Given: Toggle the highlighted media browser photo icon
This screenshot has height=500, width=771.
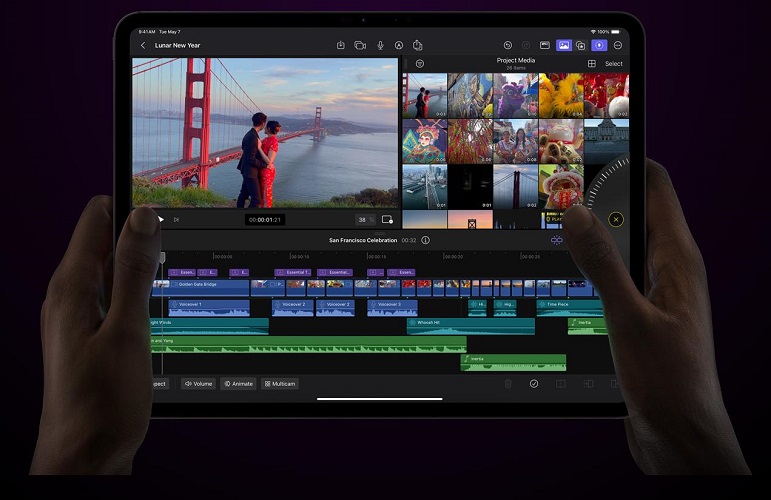Looking at the screenshot, I should pos(563,45).
